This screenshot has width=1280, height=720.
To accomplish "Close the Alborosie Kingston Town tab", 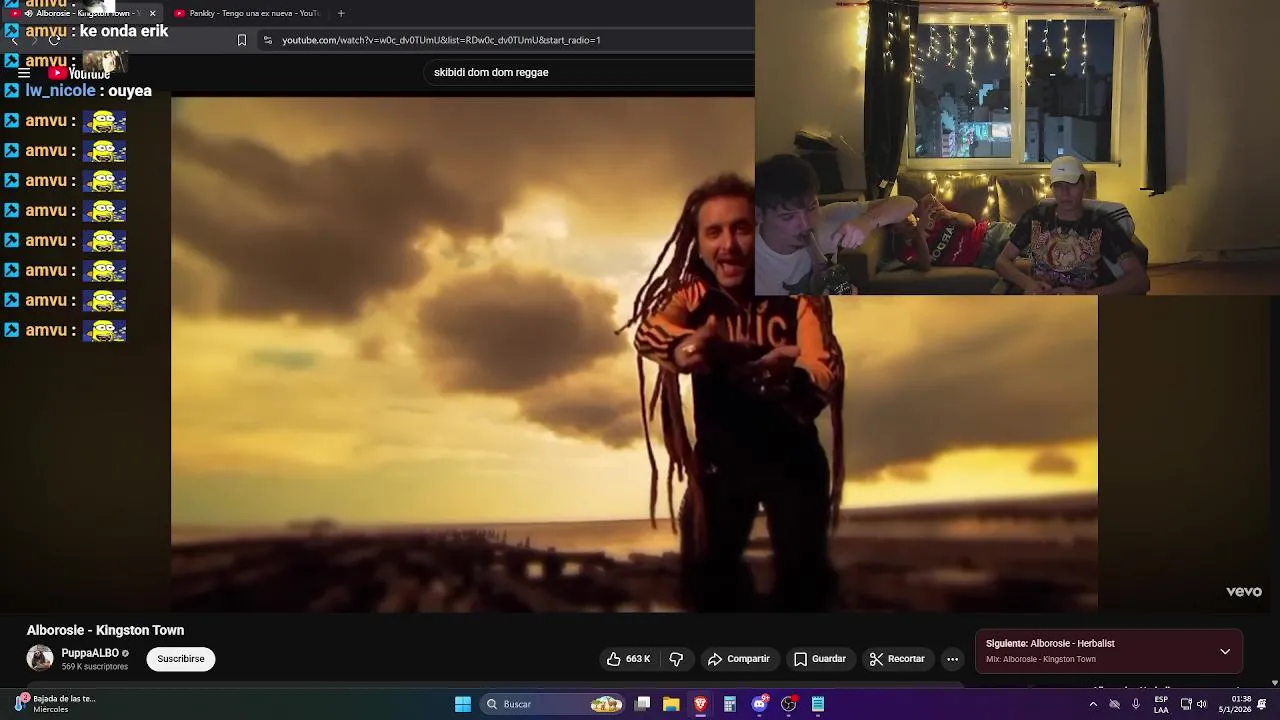I will click(152, 13).
